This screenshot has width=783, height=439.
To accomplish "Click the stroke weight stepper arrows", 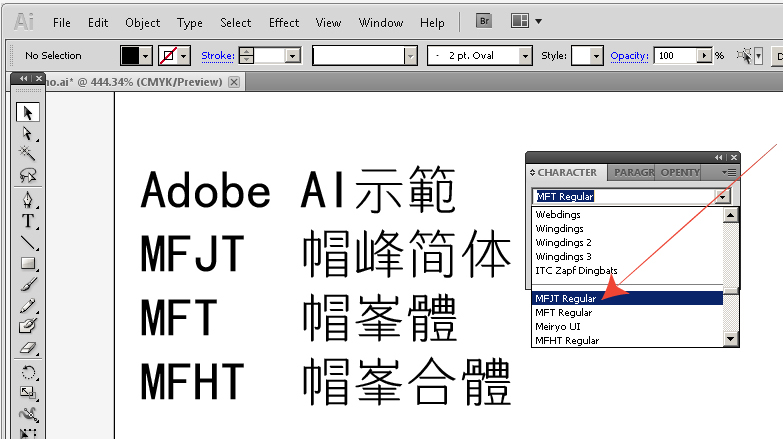I will pos(246,55).
